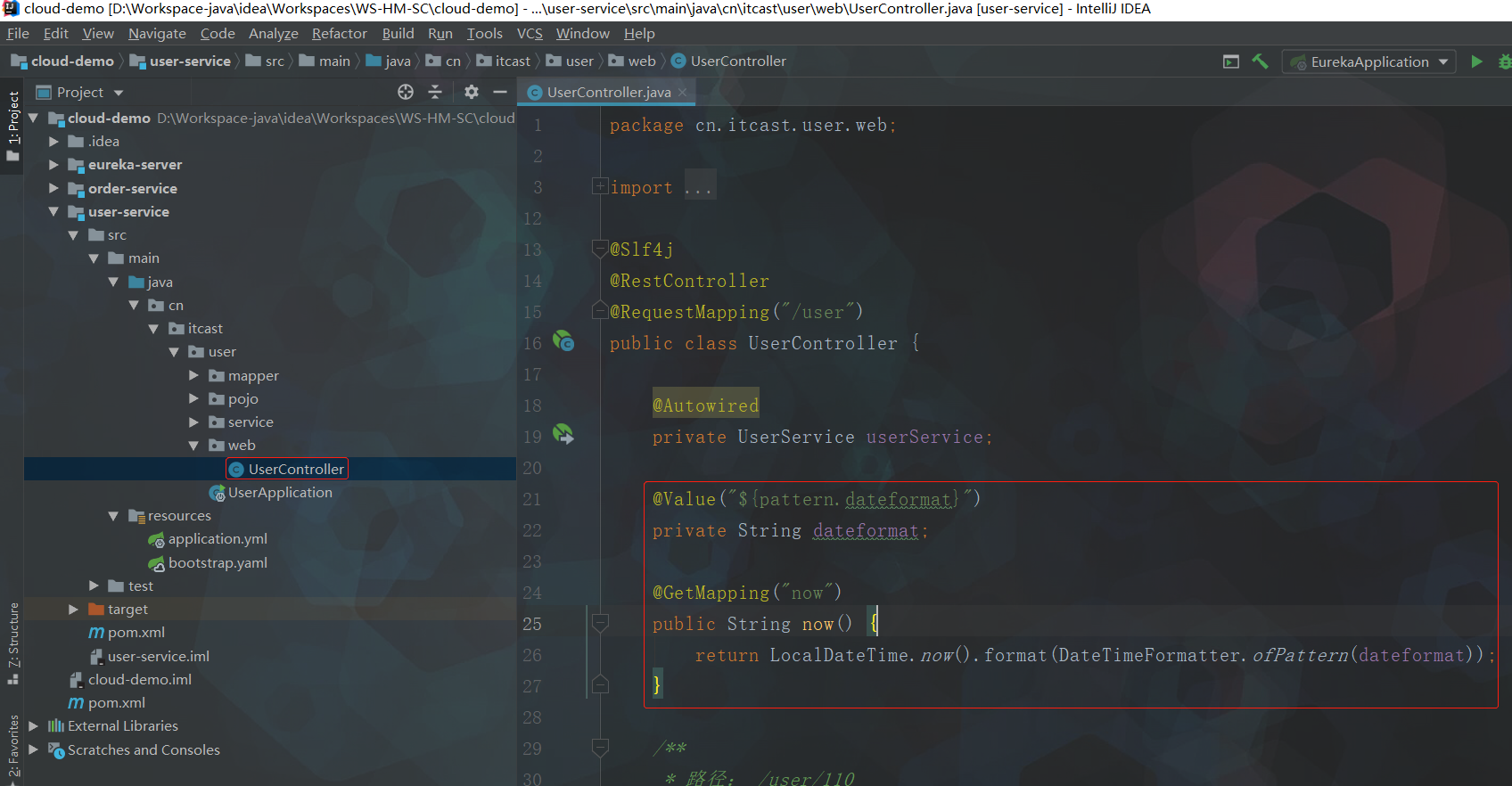Expand the pojo package
This screenshot has width=1512, height=786.
click(x=193, y=398)
